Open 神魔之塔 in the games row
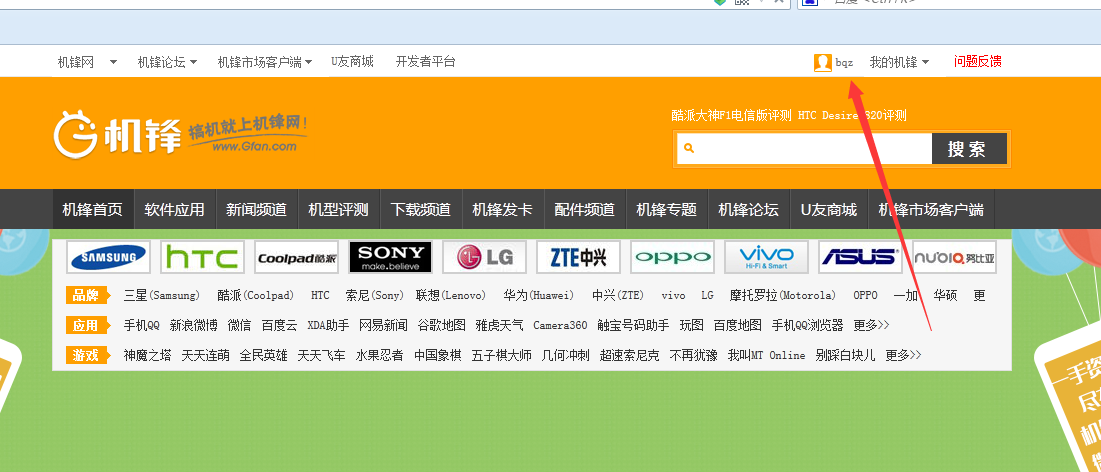1101x472 pixels. [x=147, y=355]
